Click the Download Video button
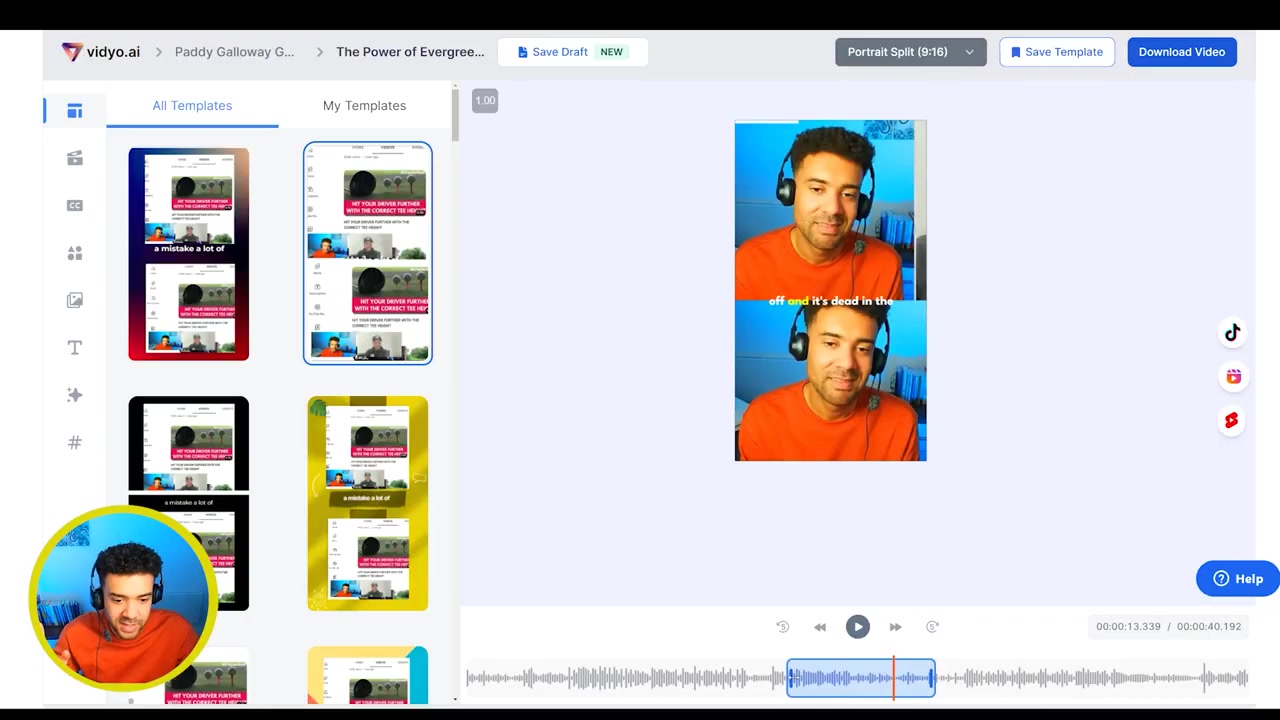The image size is (1280, 720). pyautogui.click(x=1182, y=52)
